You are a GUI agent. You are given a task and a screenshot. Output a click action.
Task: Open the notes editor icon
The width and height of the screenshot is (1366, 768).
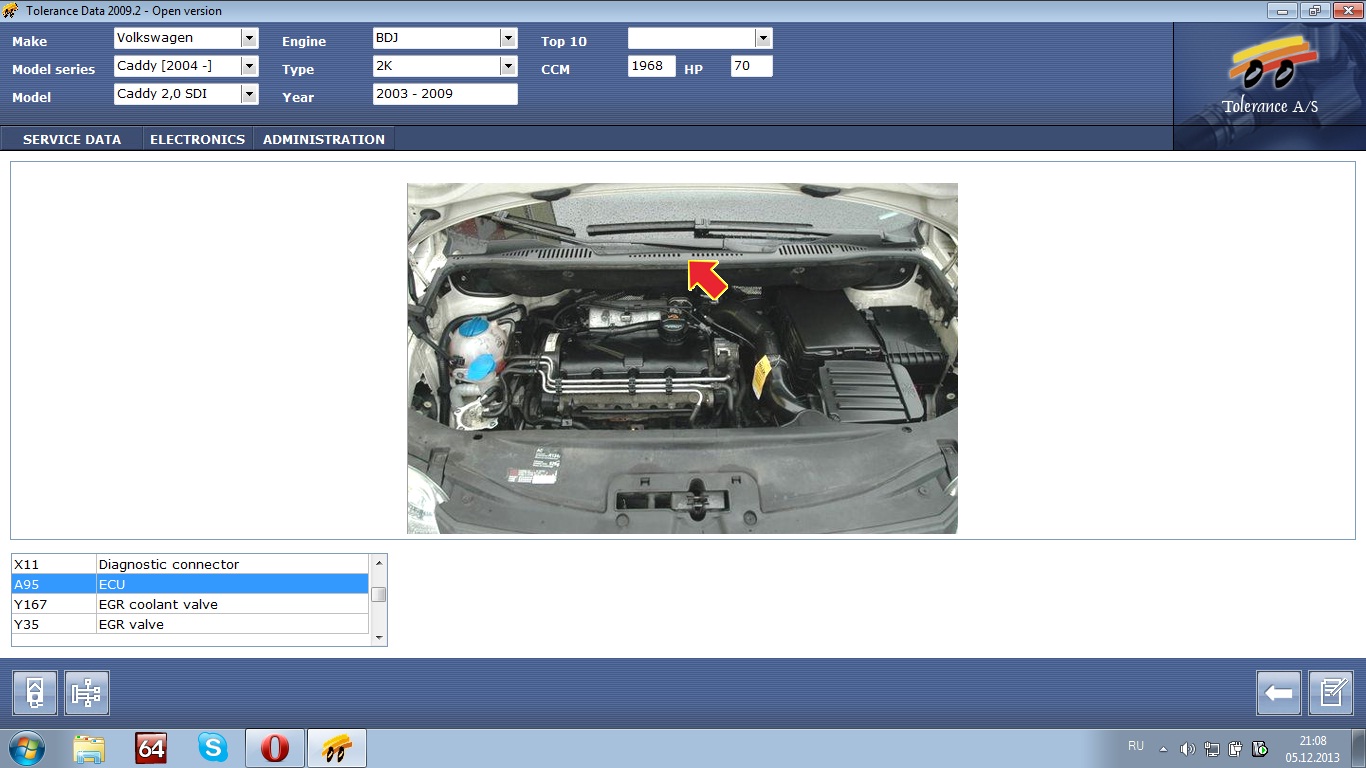pyautogui.click(x=1331, y=692)
